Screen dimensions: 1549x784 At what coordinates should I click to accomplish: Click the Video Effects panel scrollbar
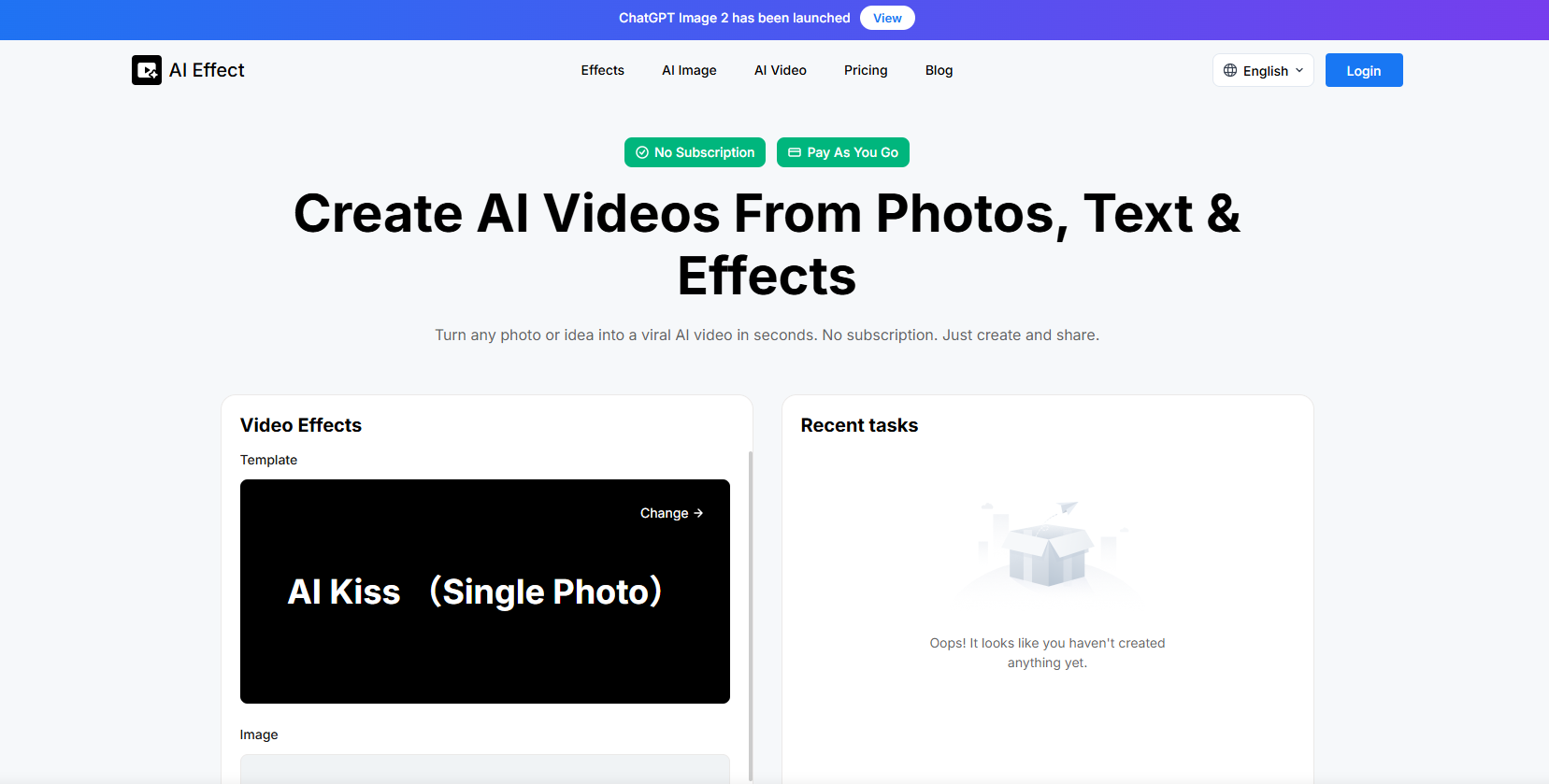(751, 607)
